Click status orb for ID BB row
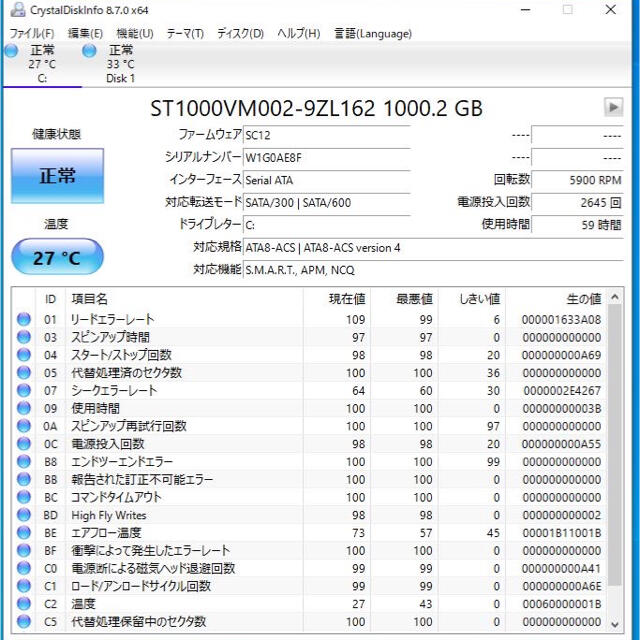The image size is (640, 640). coord(24,479)
